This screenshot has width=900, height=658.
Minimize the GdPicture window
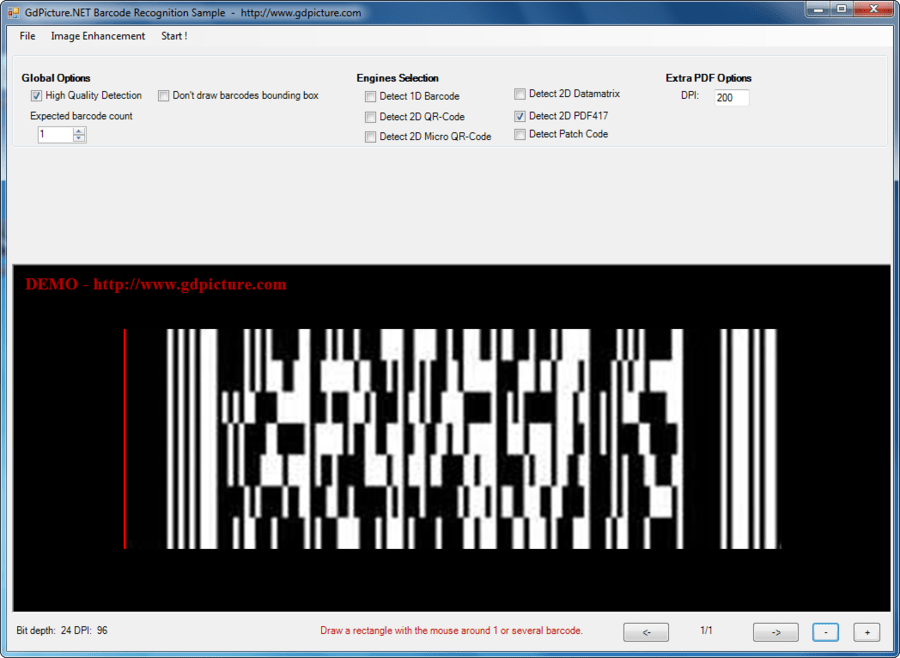click(819, 9)
